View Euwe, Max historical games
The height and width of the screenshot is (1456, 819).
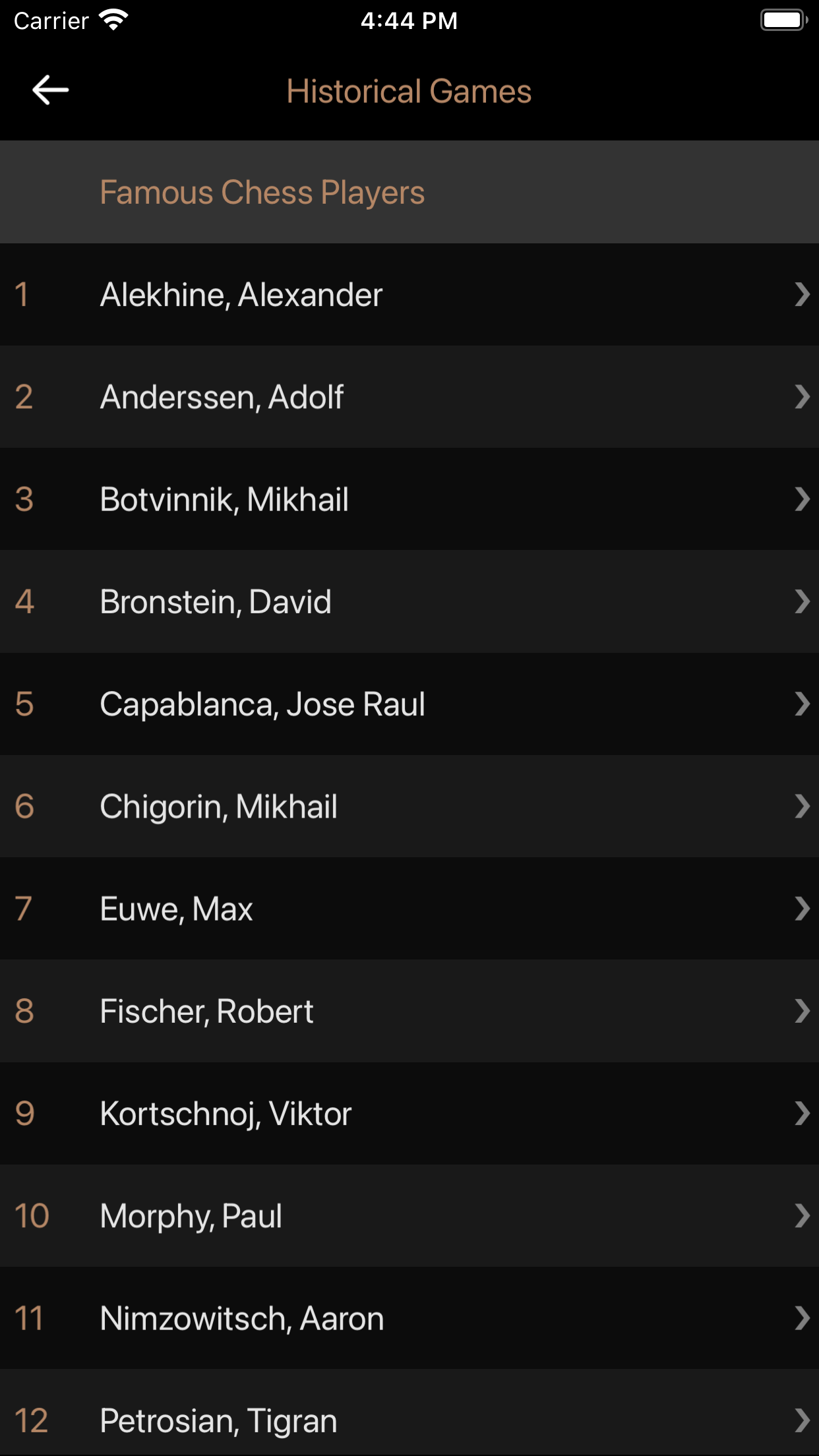[x=409, y=909]
